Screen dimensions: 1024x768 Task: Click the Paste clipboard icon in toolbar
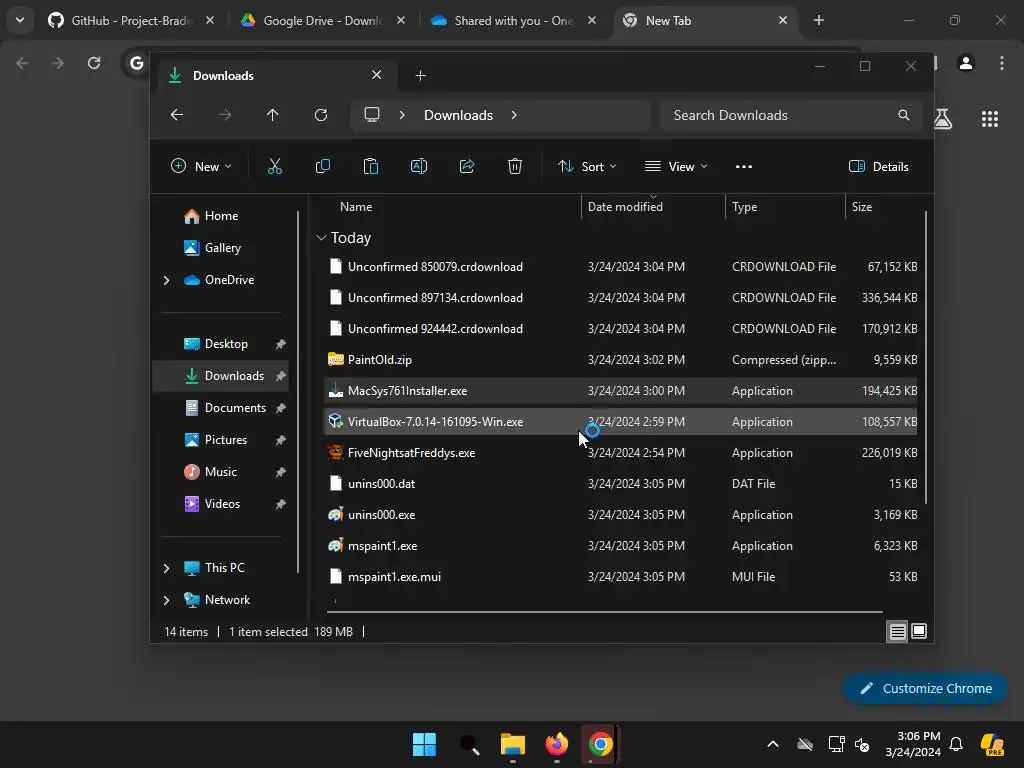coord(371,167)
